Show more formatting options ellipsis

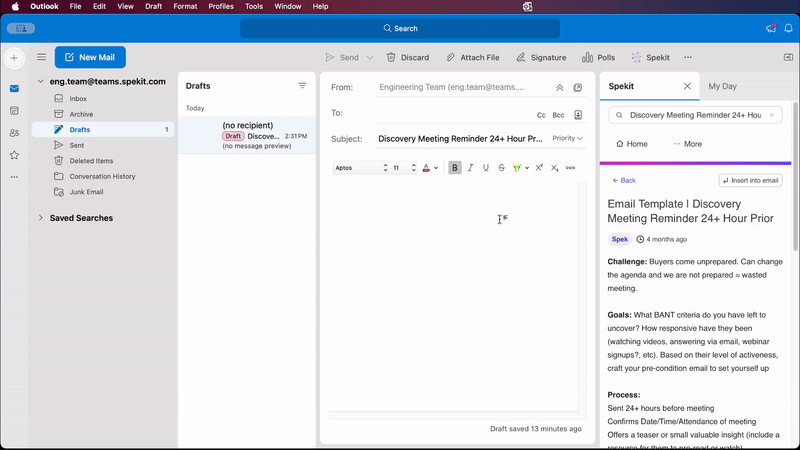(x=570, y=167)
